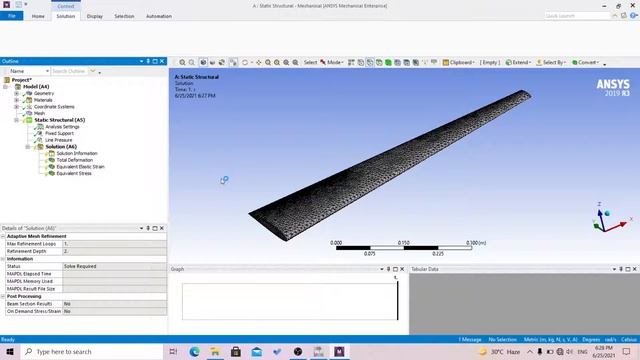Select the solid green Body filter icon
Screen dimensions: 640x360
(388, 62)
